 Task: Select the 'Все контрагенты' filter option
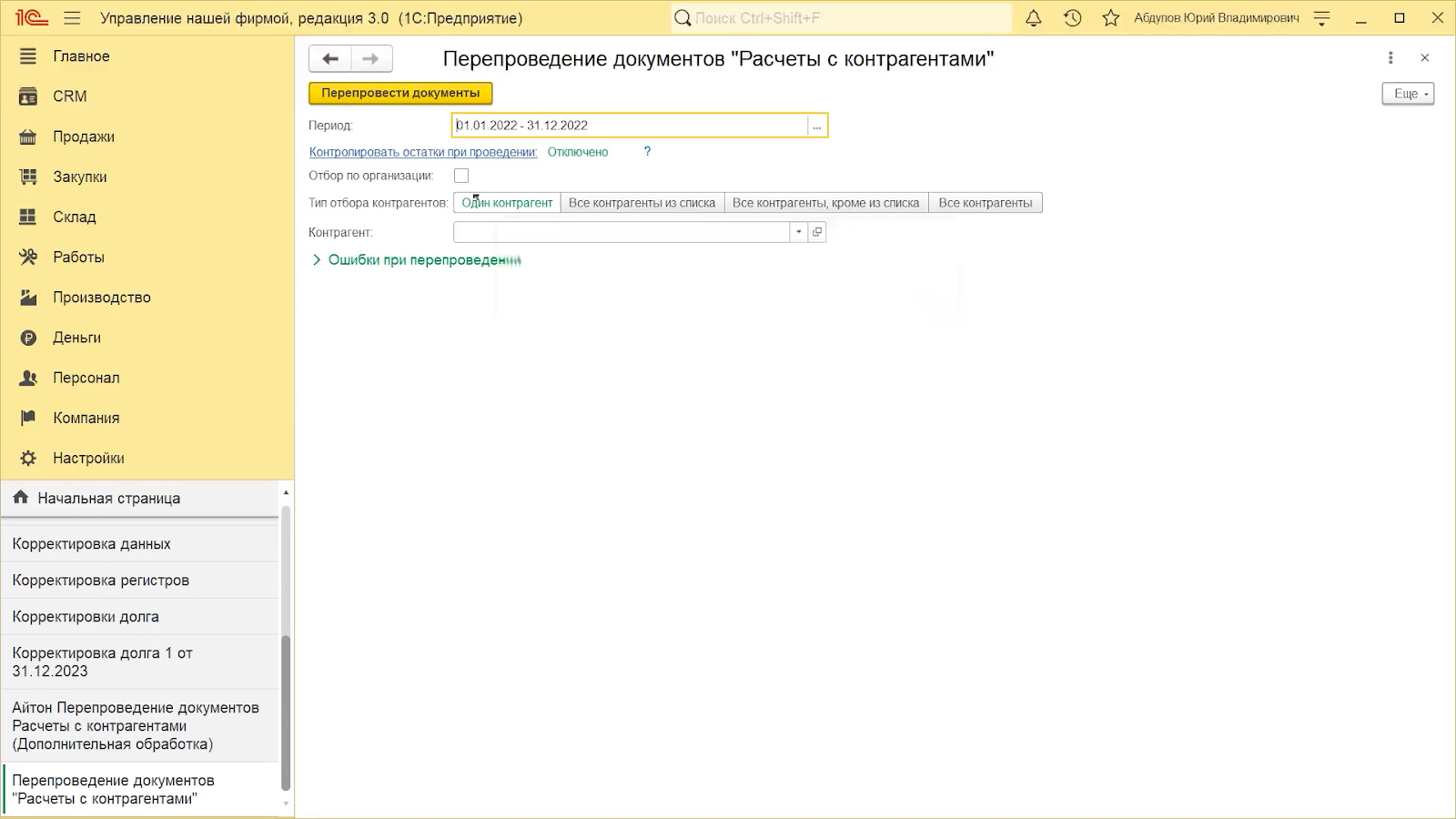click(985, 203)
